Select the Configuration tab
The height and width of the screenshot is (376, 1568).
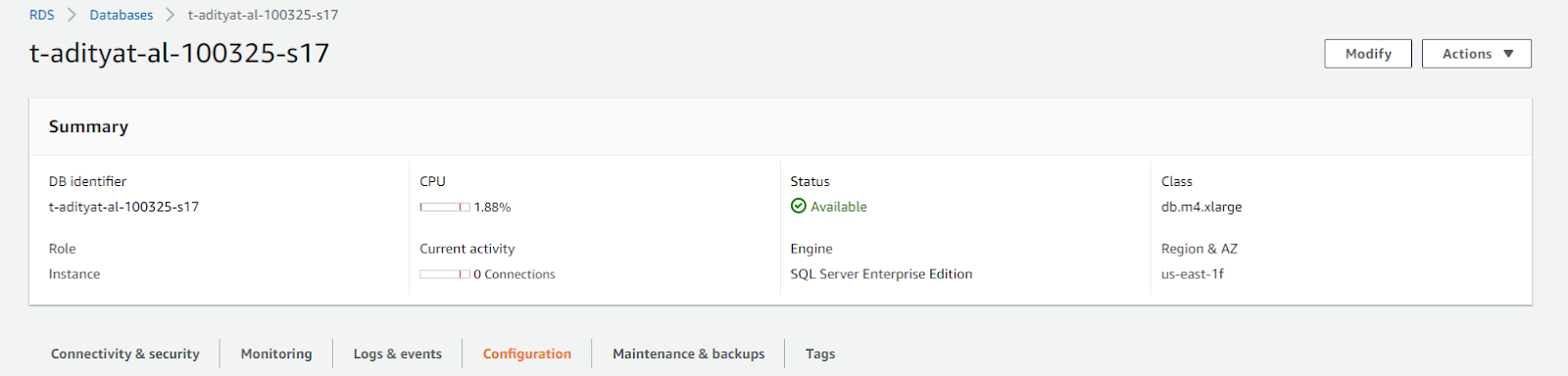[x=527, y=354]
